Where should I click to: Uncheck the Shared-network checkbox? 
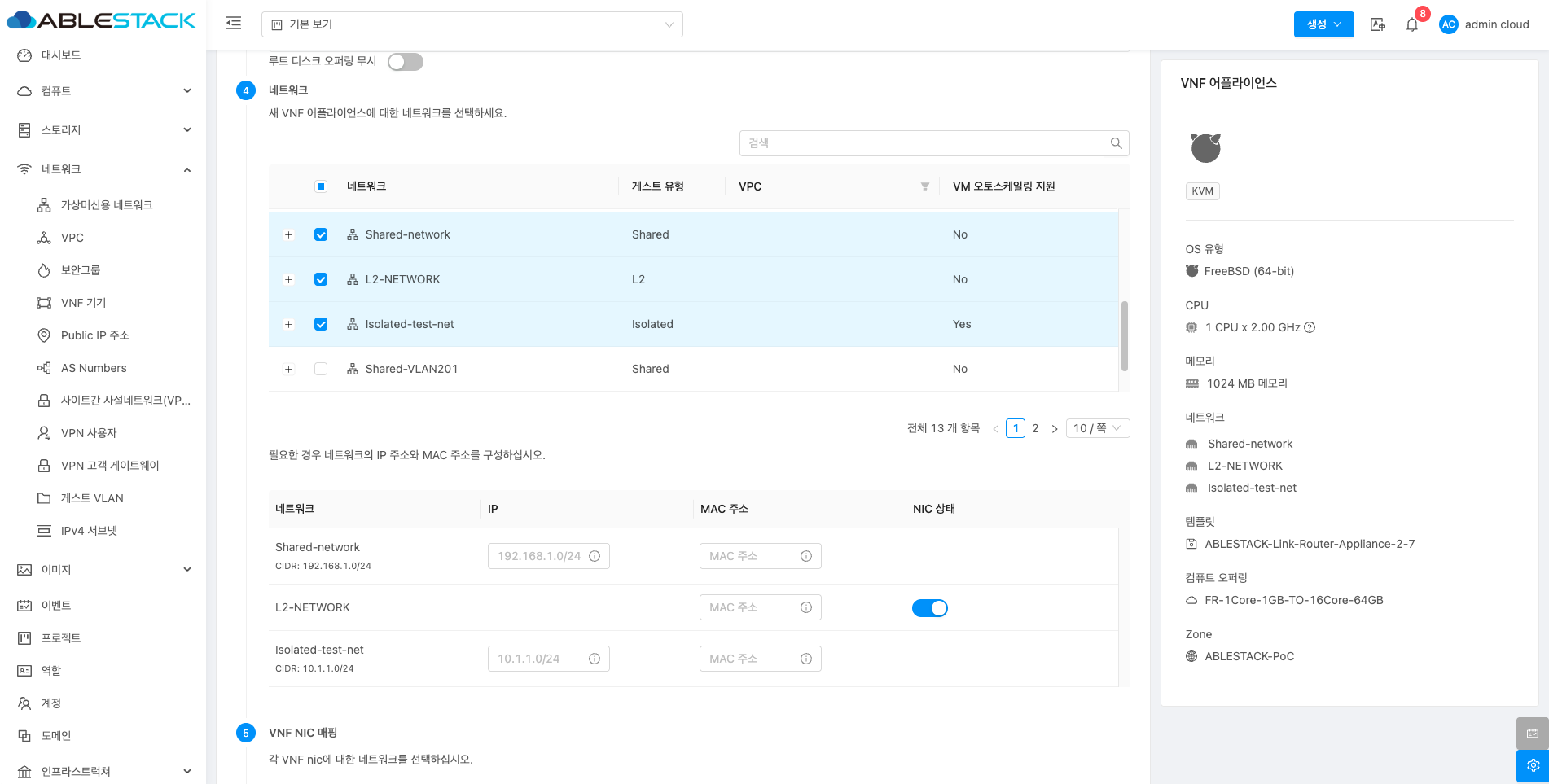tap(321, 234)
